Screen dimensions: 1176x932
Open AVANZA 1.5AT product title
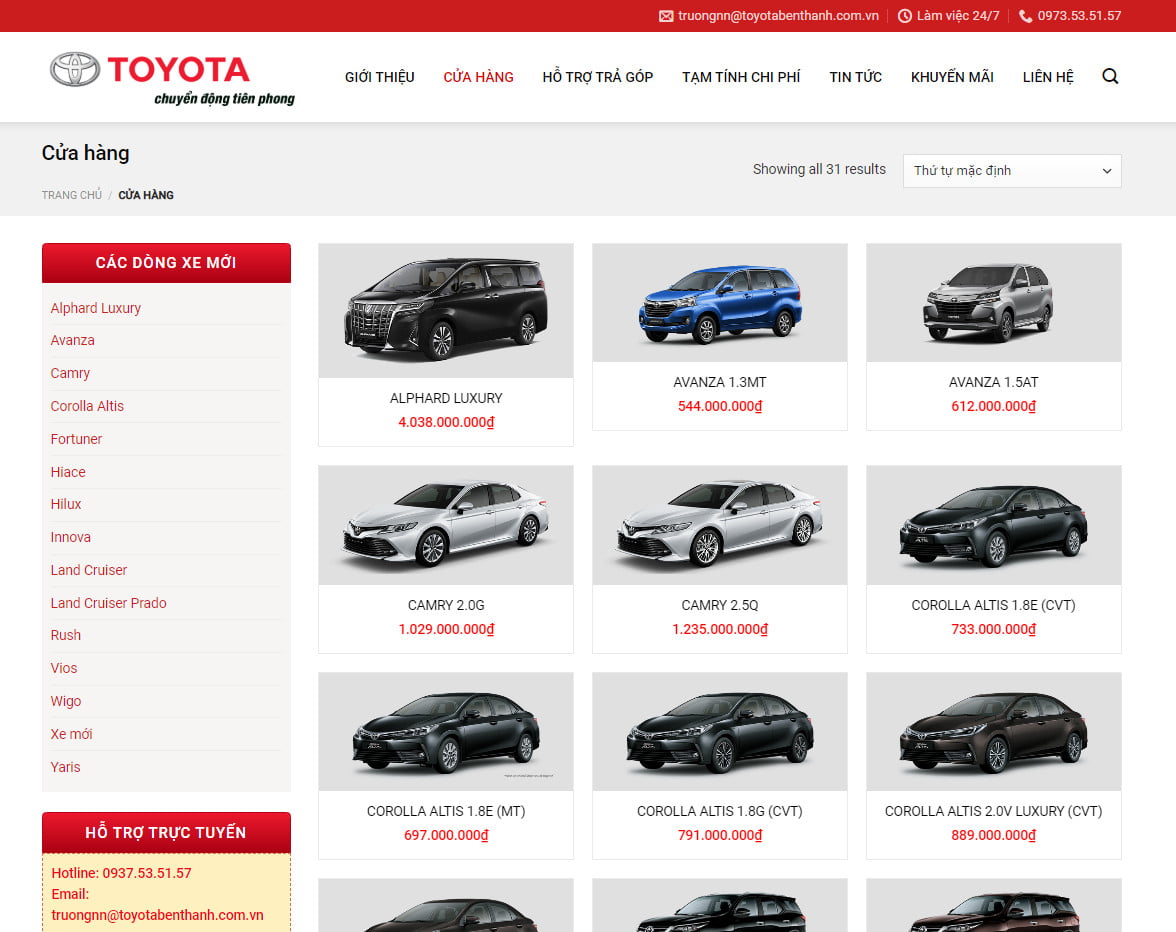pyautogui.click(x=993, y=382)
